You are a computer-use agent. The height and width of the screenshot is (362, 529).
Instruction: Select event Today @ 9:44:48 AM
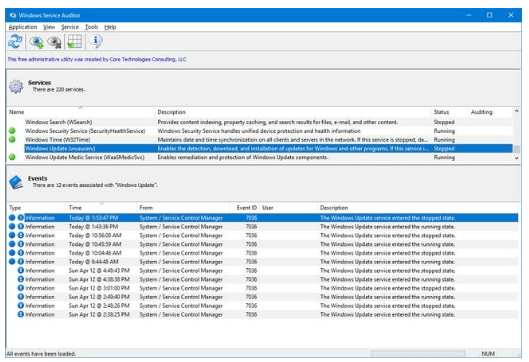tap(262, 262)
